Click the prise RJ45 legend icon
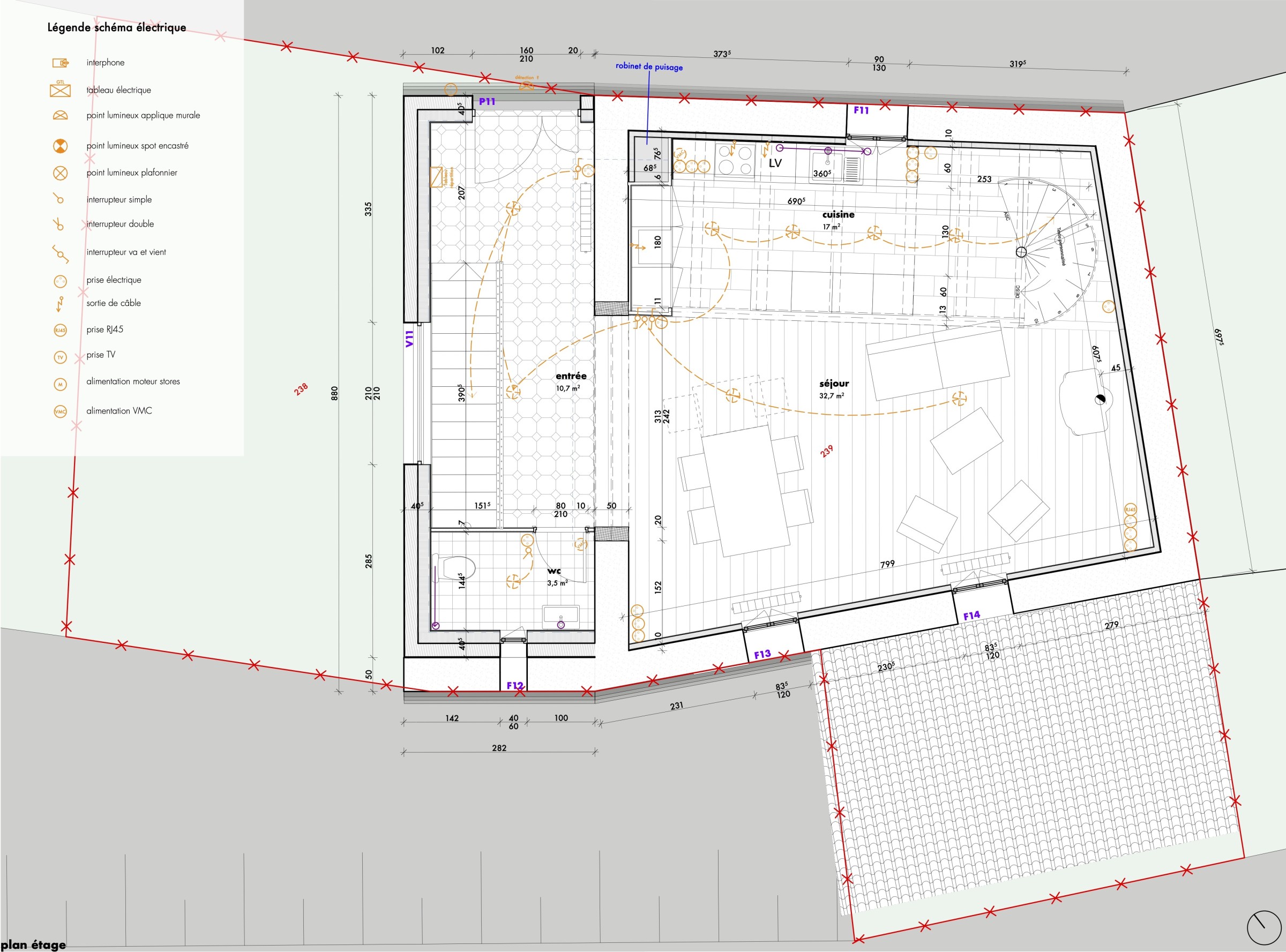 [x=60, y=330]
